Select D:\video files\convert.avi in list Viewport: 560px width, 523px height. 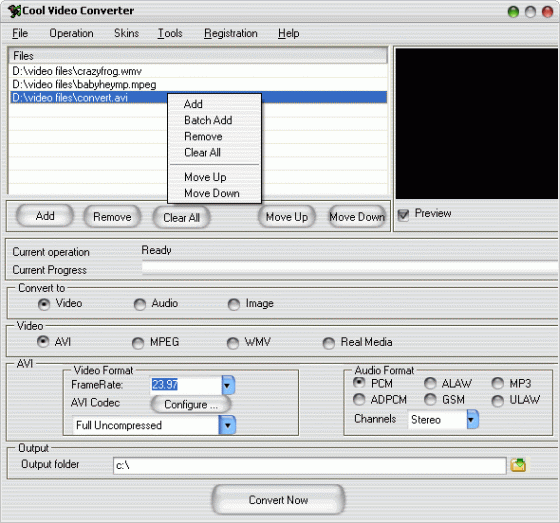199,98
